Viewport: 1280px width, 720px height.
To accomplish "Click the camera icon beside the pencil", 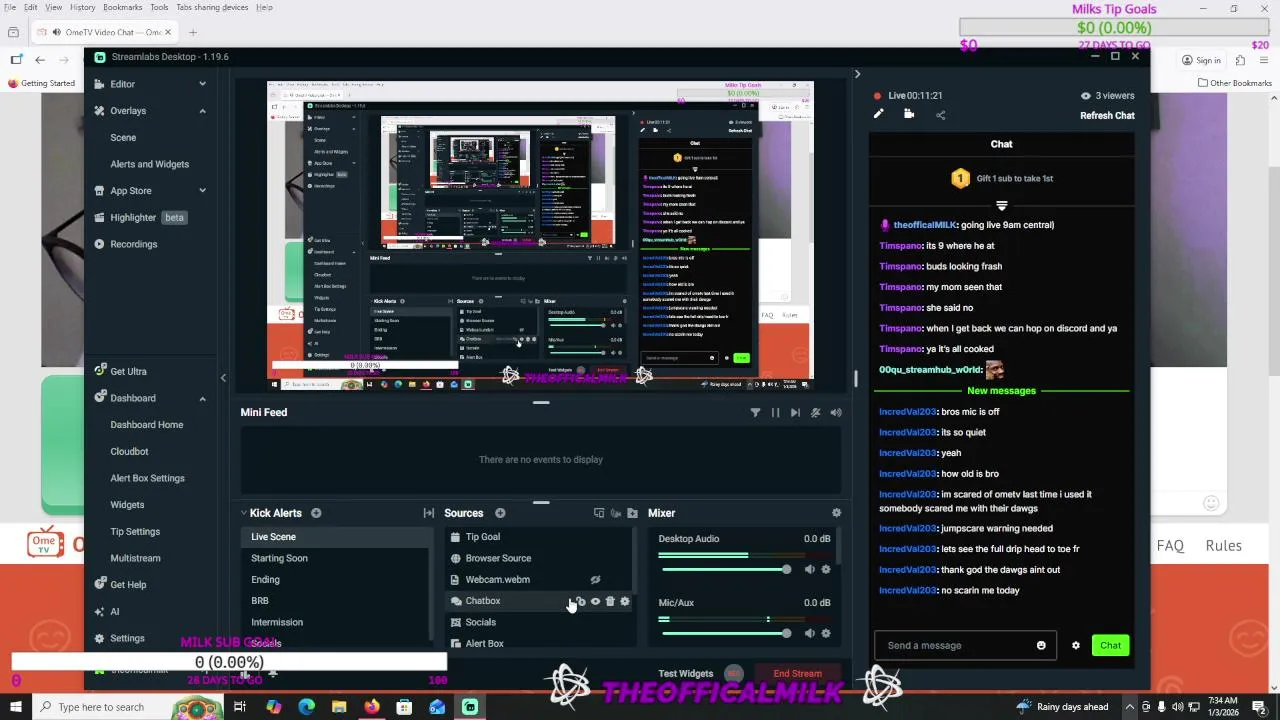I will click(909, 114).
